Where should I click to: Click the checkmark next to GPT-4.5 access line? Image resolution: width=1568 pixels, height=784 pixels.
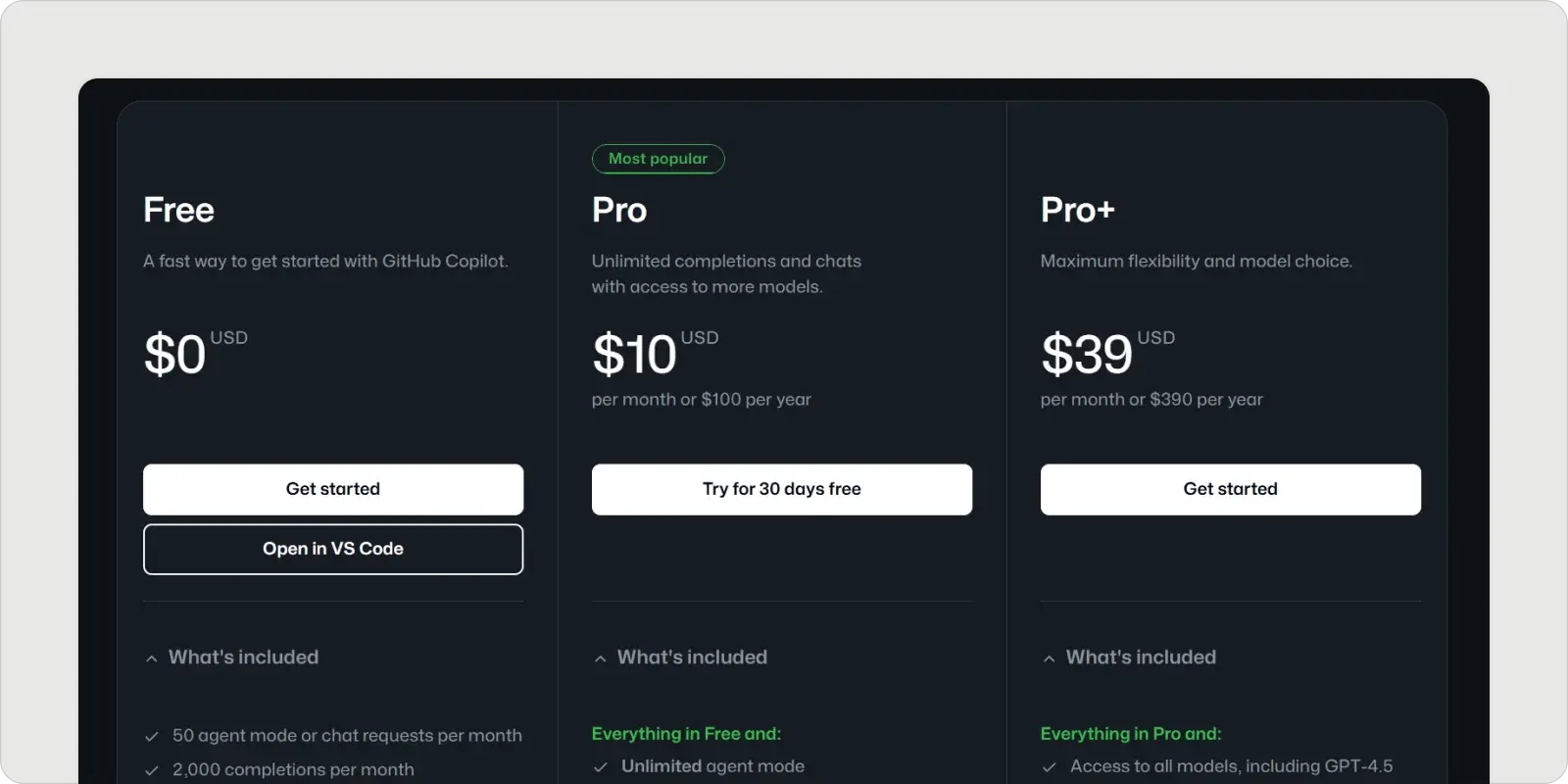pos(1050,766)
